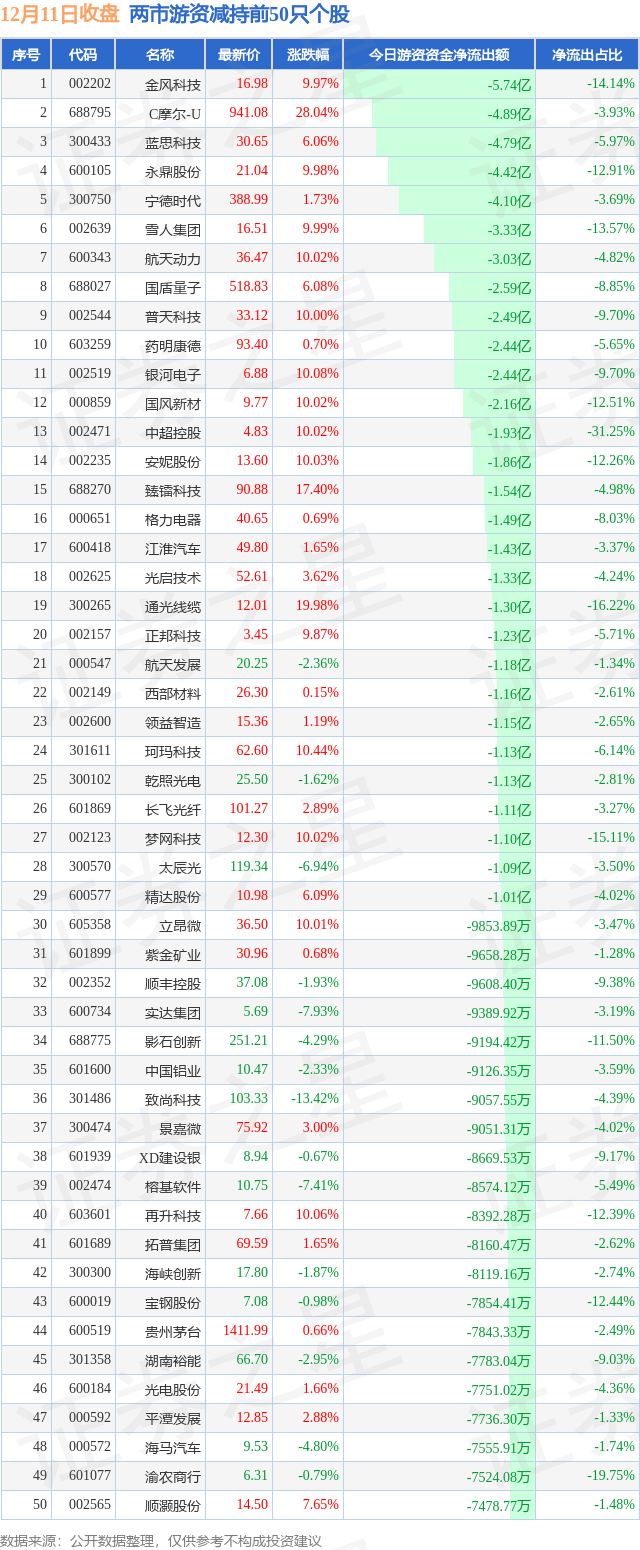Viewport: 640px width, 1550px height.
Task: Select stock name 再升科技
Action: coord(173,1215)
